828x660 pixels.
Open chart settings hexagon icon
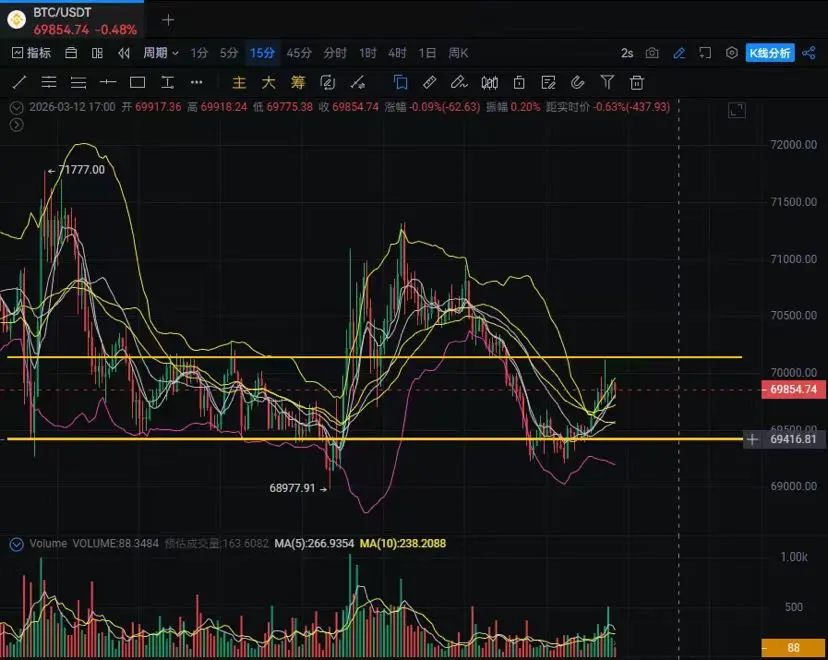point(731,53)
